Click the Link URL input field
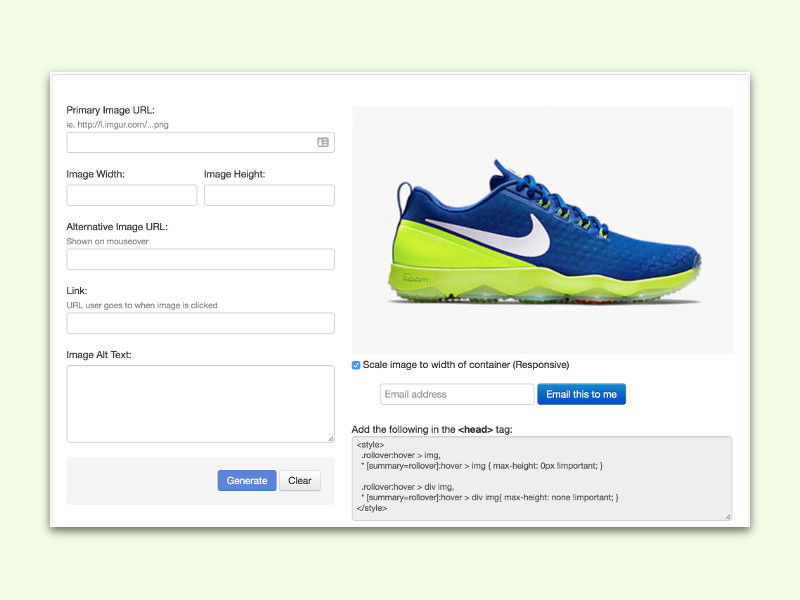 (201, 323)
